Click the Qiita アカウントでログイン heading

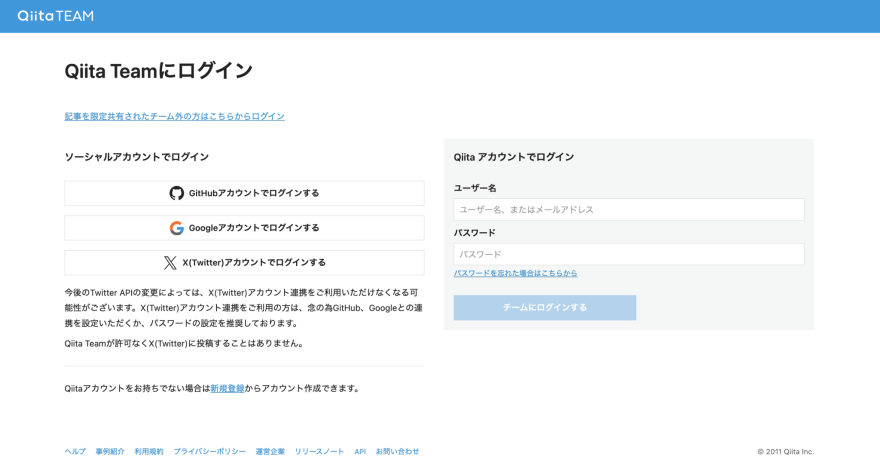(514, 157)
